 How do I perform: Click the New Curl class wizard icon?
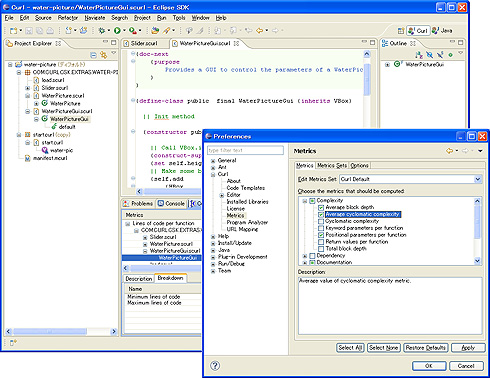coord(69,31)
